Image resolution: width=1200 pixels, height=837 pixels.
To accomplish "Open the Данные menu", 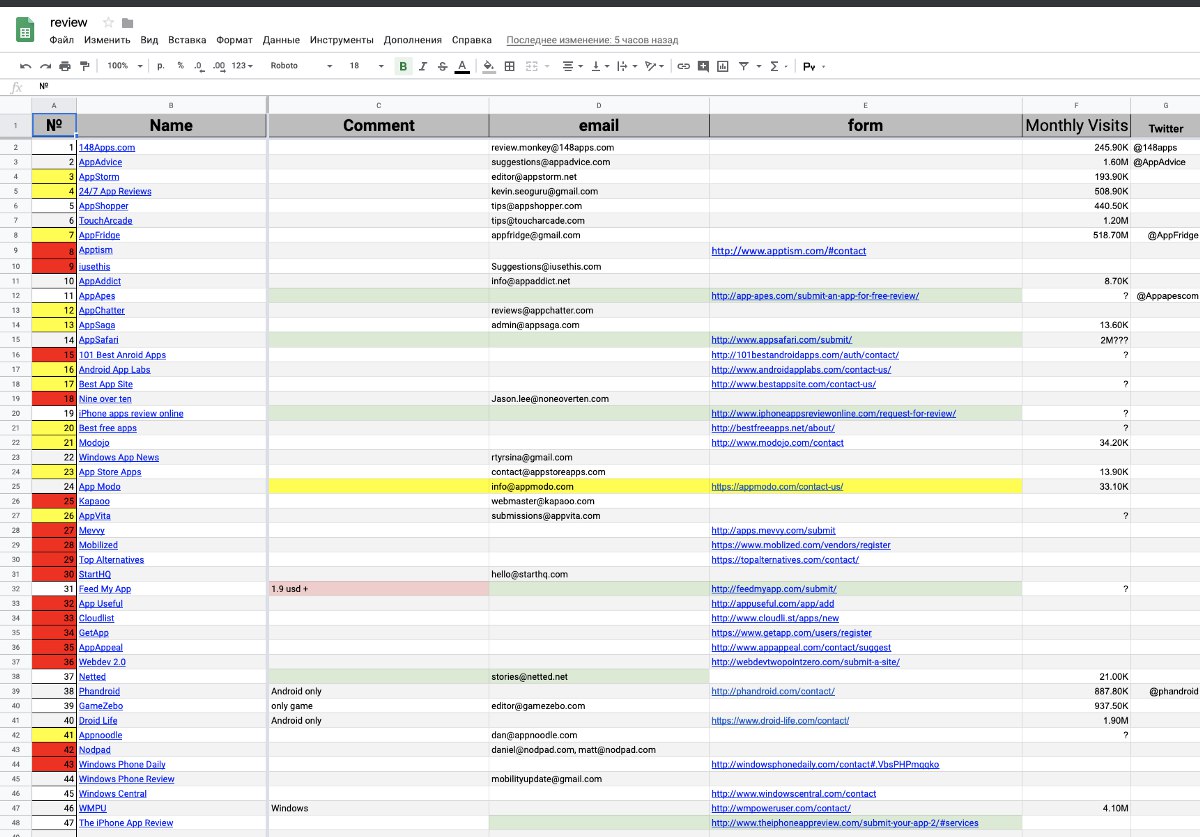I will [x=281, y=40].
